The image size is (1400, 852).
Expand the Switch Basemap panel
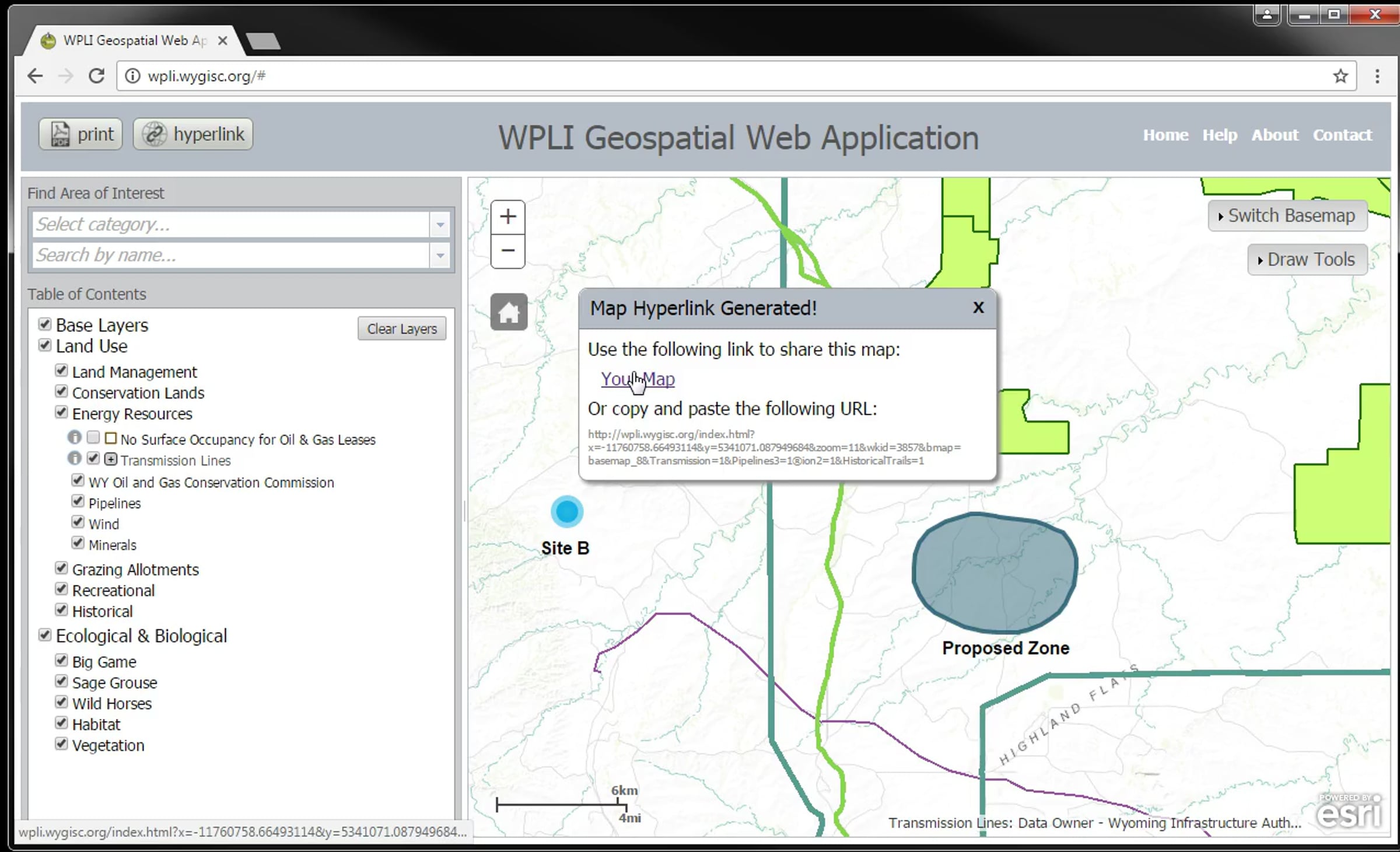[x=1287, y=216]
